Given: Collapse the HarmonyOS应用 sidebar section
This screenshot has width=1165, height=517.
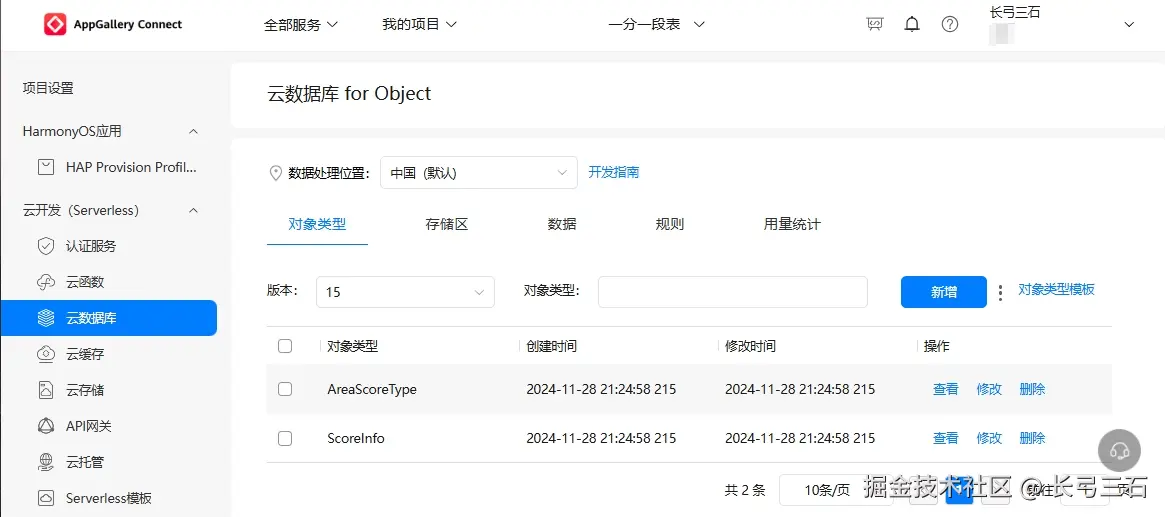Looking at the screenshot, I should click(x=193, y=131).
